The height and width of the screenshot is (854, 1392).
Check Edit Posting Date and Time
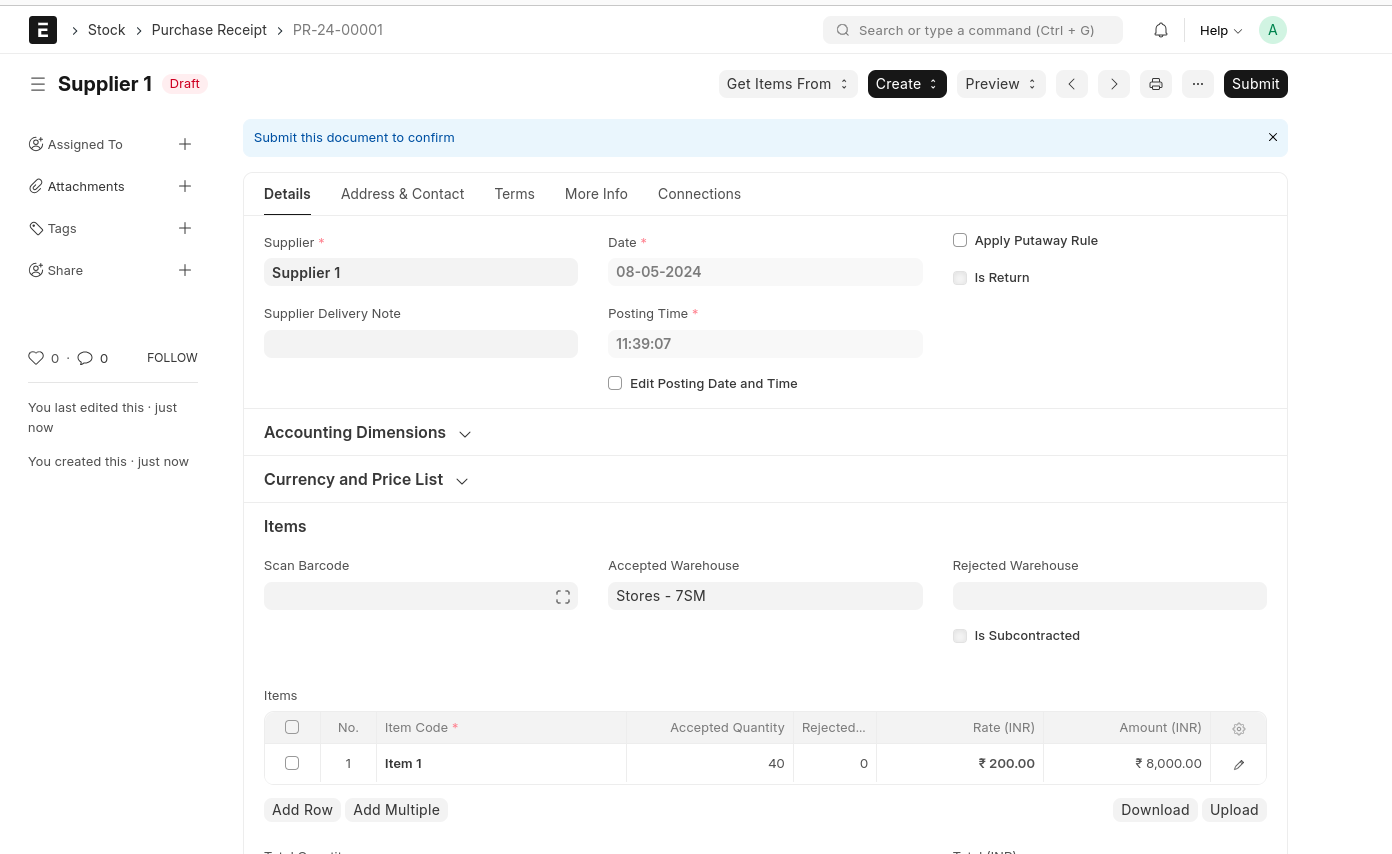pyautogui.click(x=615, y=383)
